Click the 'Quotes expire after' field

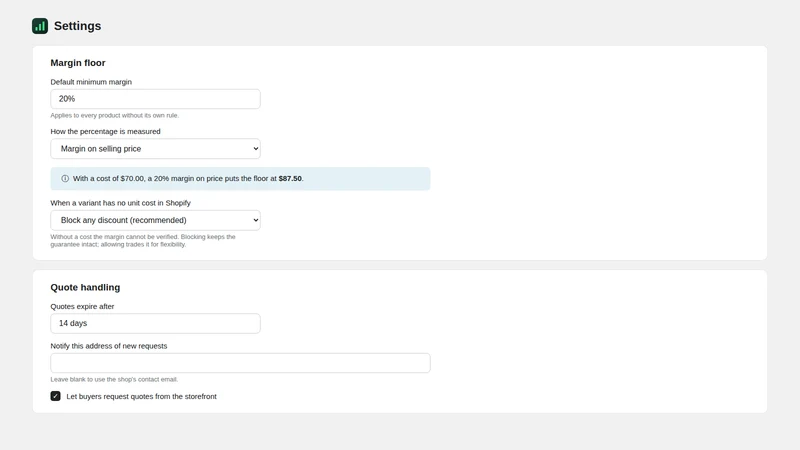[x=155, y=323]
